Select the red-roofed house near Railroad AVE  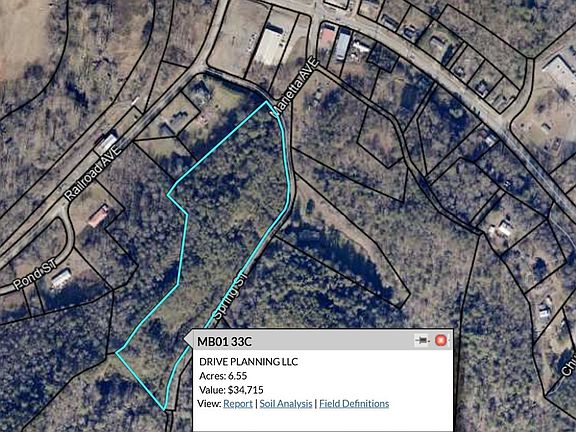pos(98,216)
